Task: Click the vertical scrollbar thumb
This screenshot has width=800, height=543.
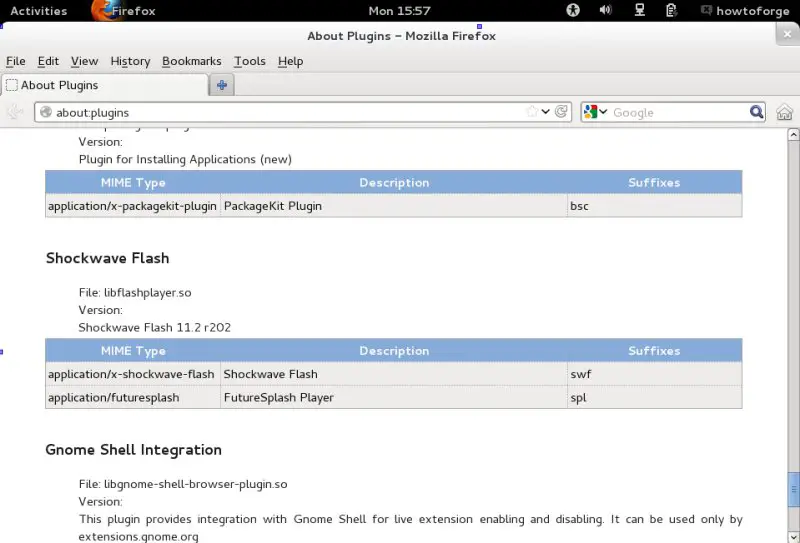Action: point(793,489)
